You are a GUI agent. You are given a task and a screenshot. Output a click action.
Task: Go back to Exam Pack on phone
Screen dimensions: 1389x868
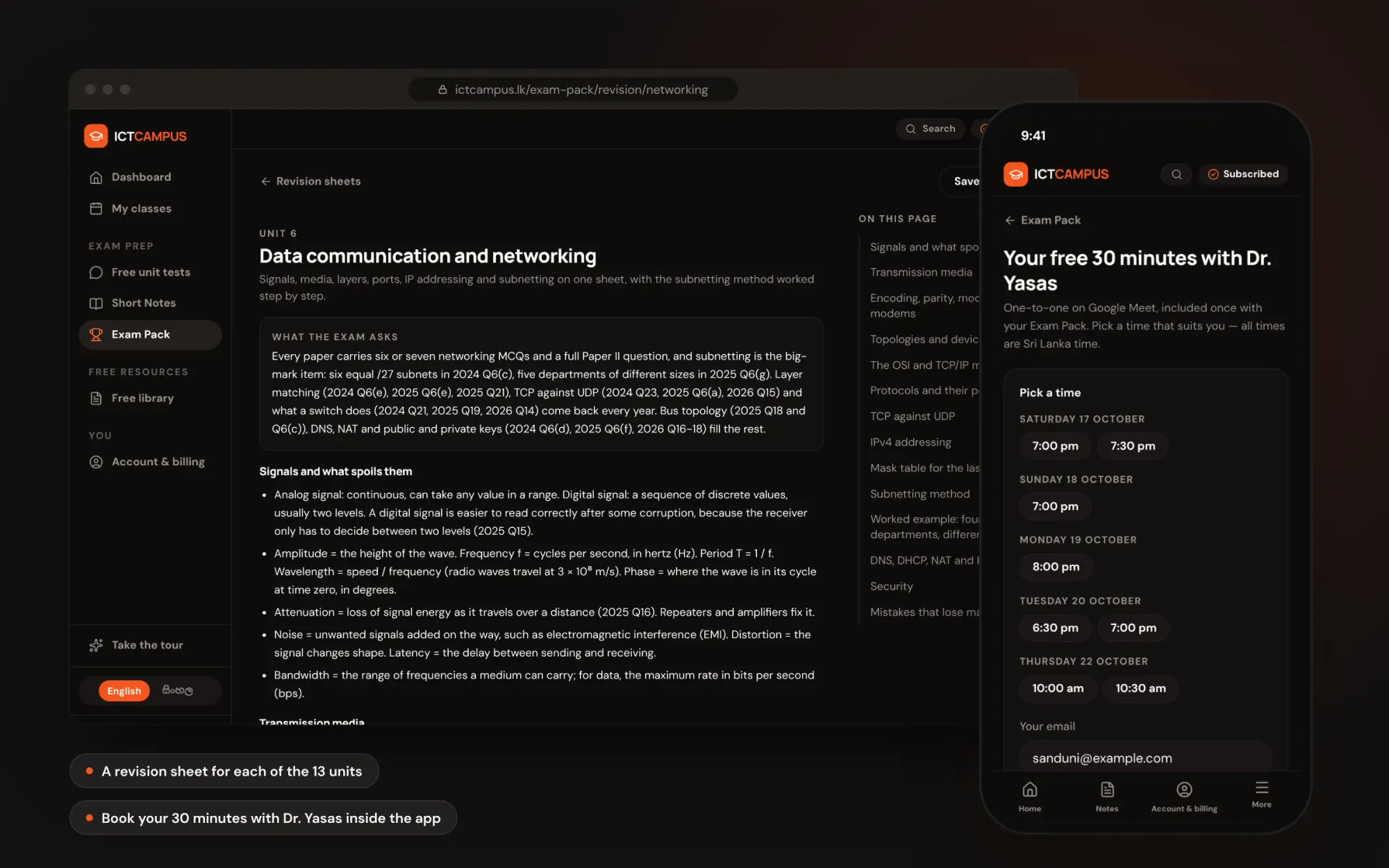1042,220
